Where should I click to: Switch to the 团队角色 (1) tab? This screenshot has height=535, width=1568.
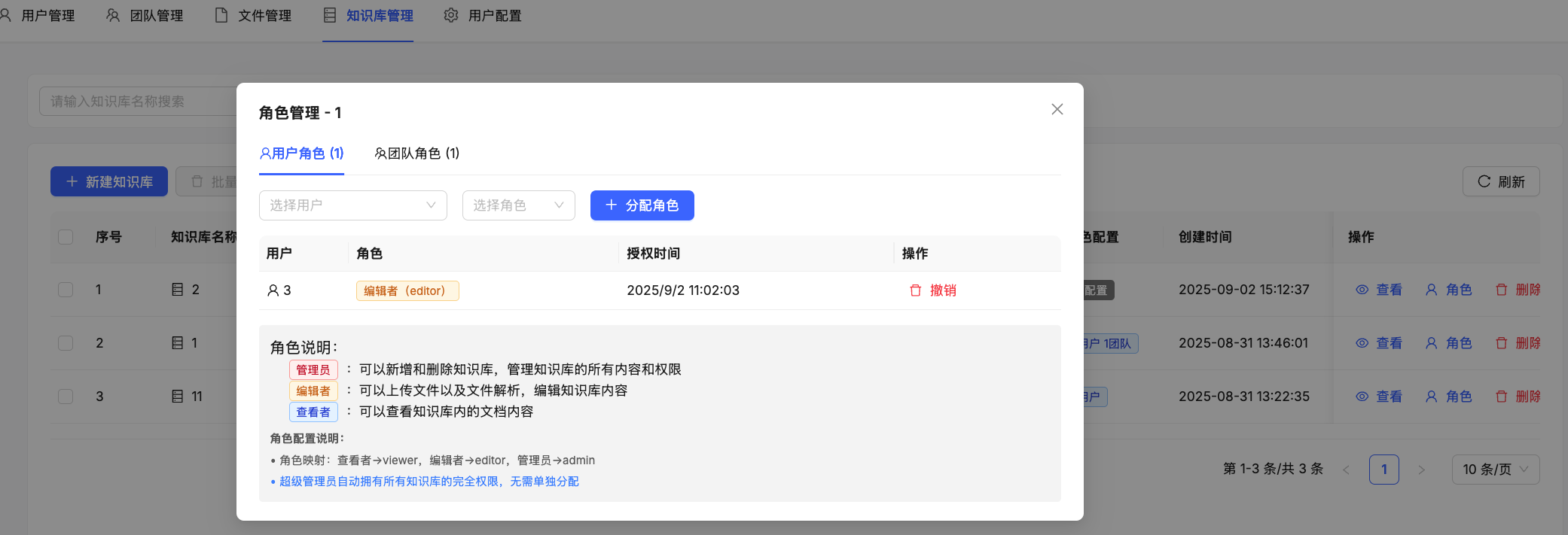click(x=417, y=154)
